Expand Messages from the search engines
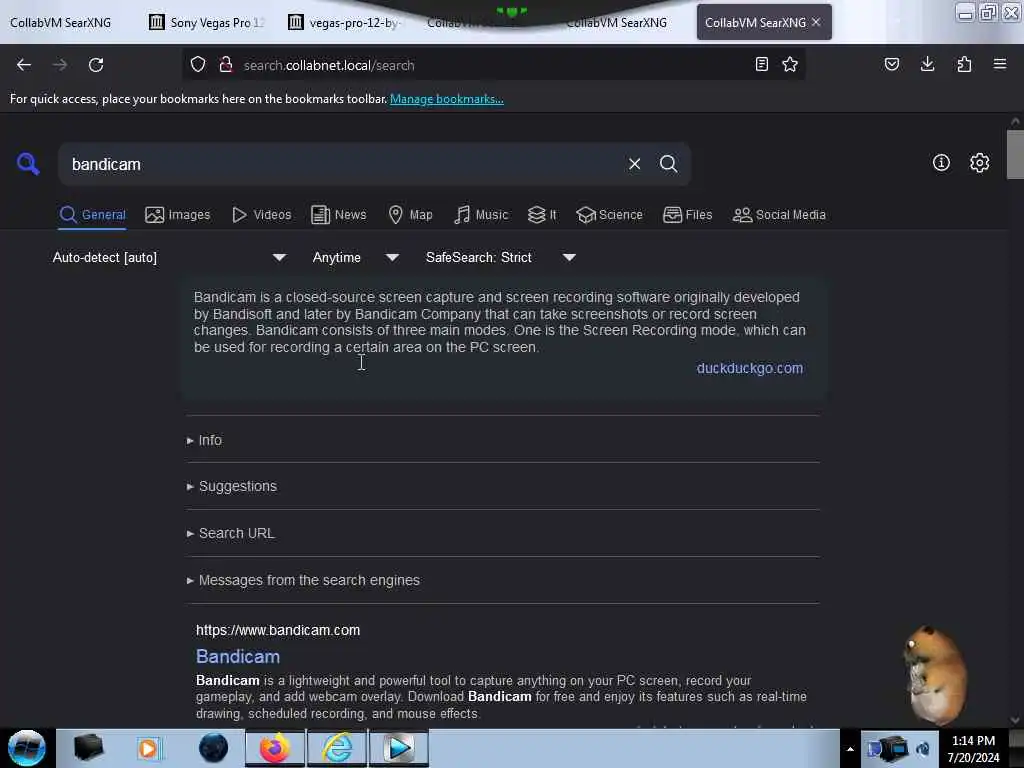 coord(303,581)
